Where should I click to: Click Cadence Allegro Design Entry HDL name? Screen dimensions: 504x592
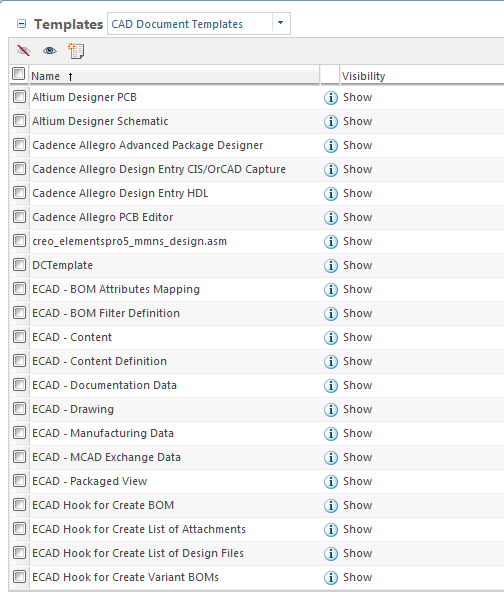[120, 193]
